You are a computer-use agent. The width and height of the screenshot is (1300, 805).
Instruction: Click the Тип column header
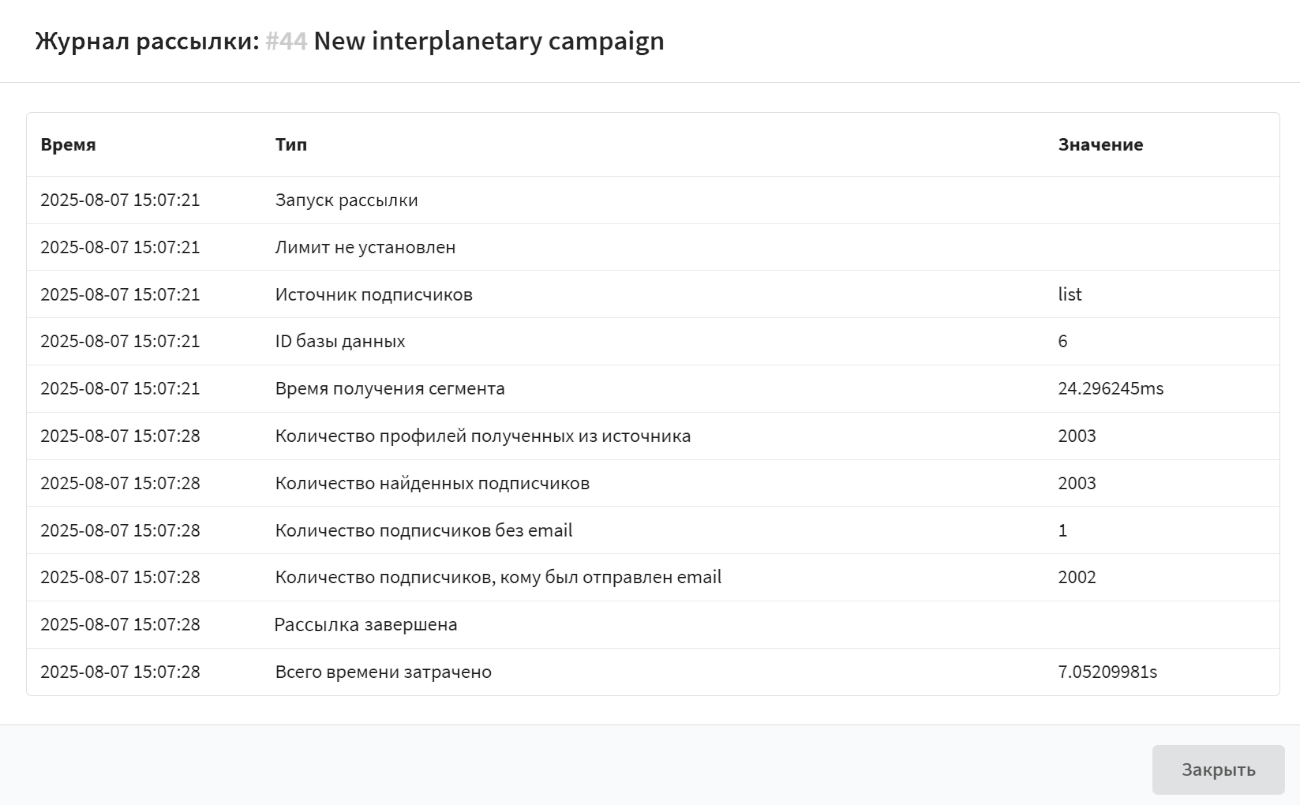[x=291, y=145]
